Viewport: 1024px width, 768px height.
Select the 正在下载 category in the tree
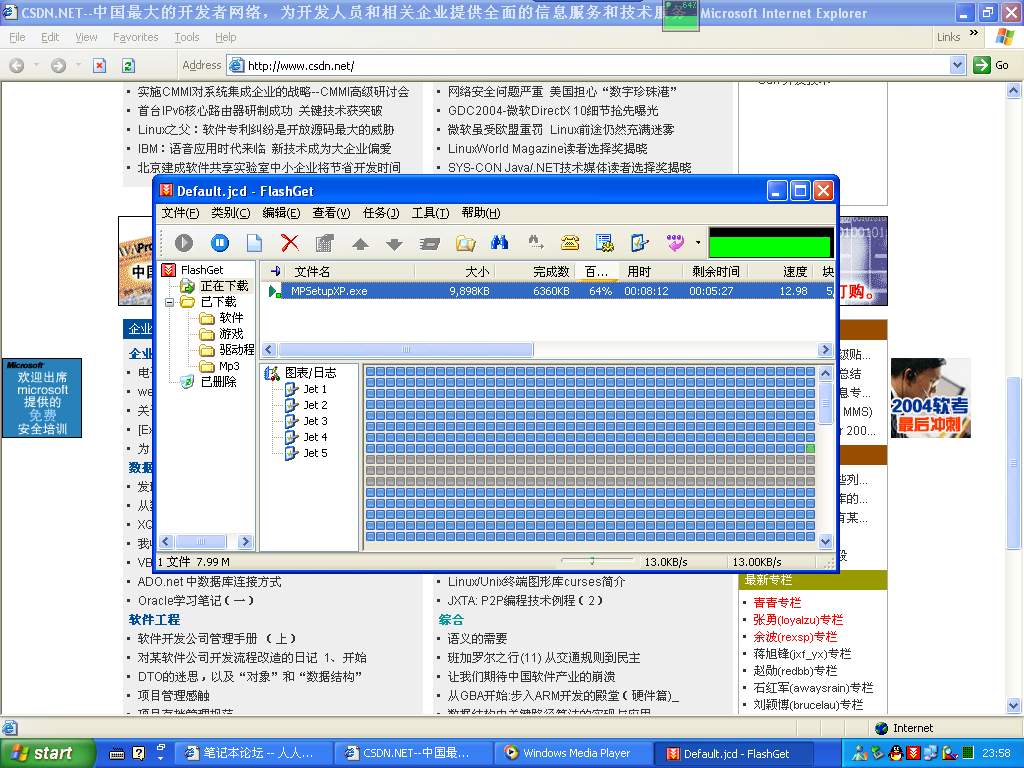[x=224, y=286]
